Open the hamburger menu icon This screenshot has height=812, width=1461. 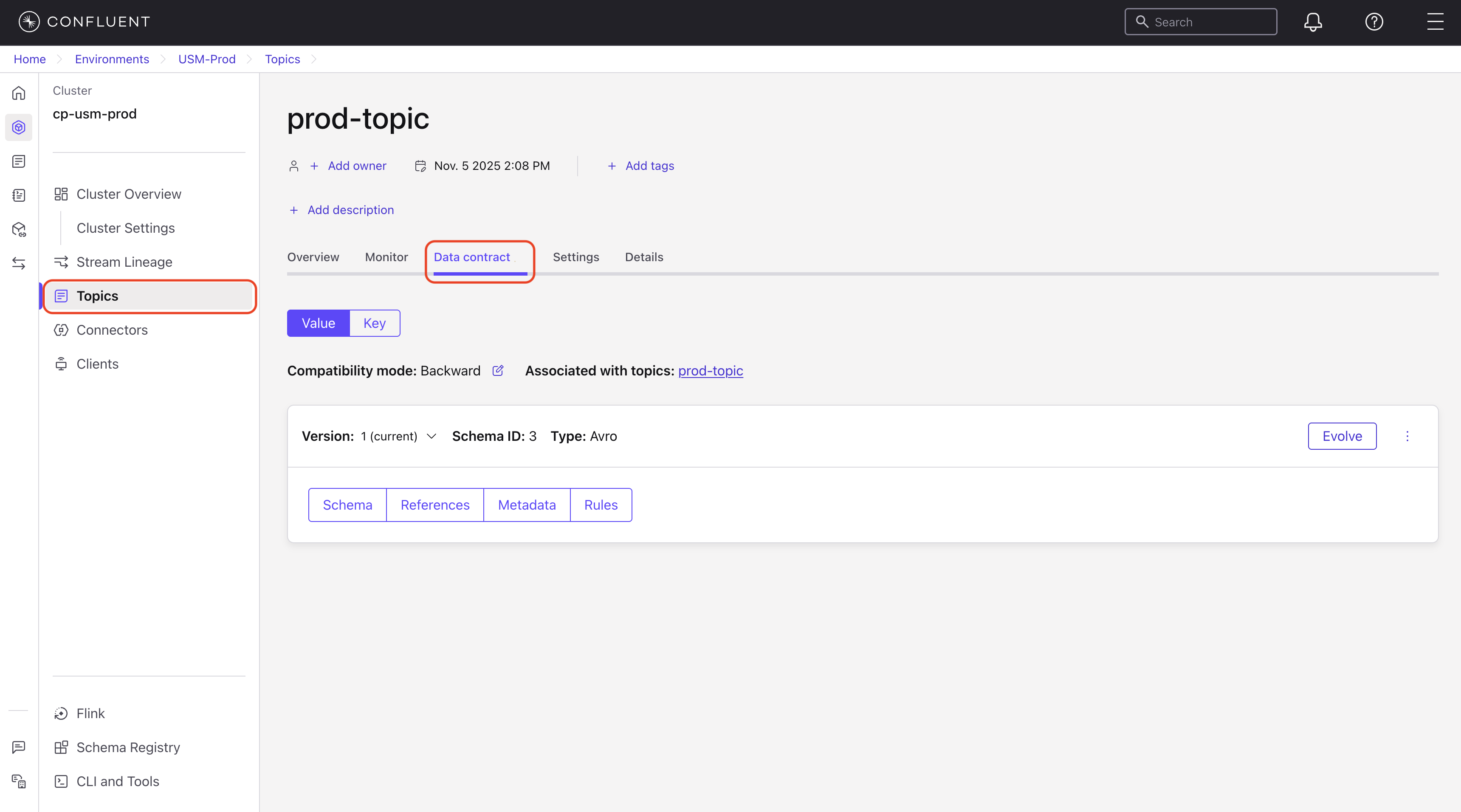[1435, 22]
